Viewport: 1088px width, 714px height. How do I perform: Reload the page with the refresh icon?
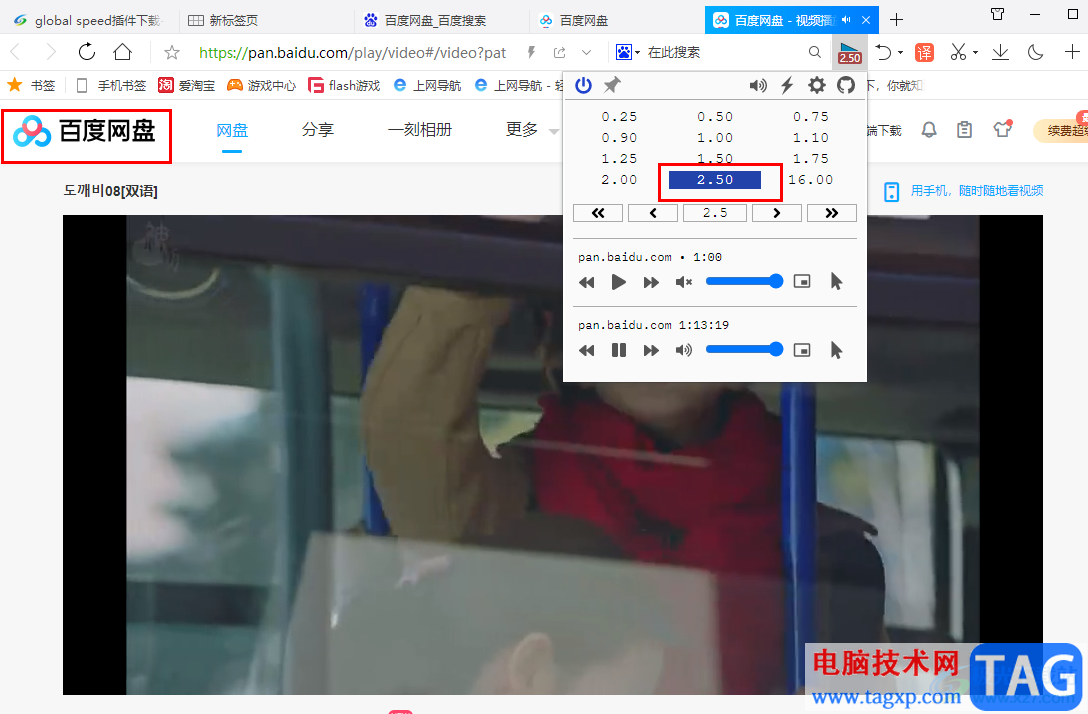point(87,52)
